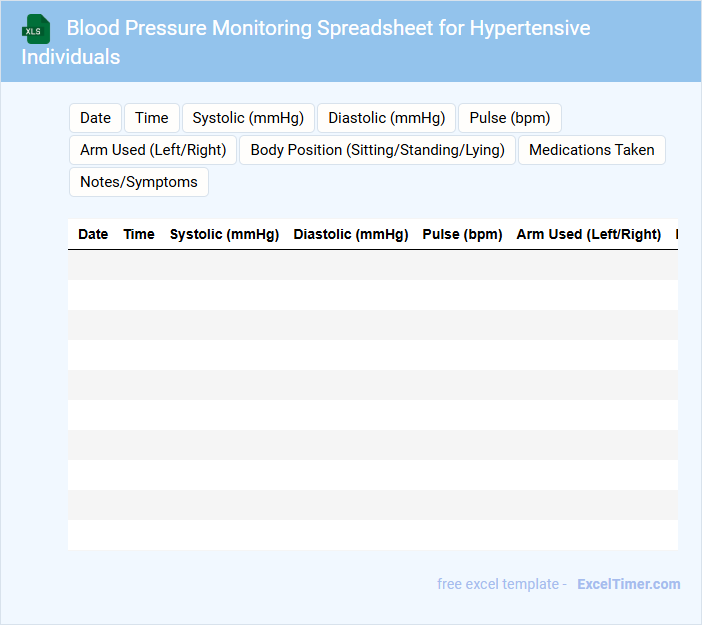Click the Arm Used (Left/Right) tag

pos(153,150)
